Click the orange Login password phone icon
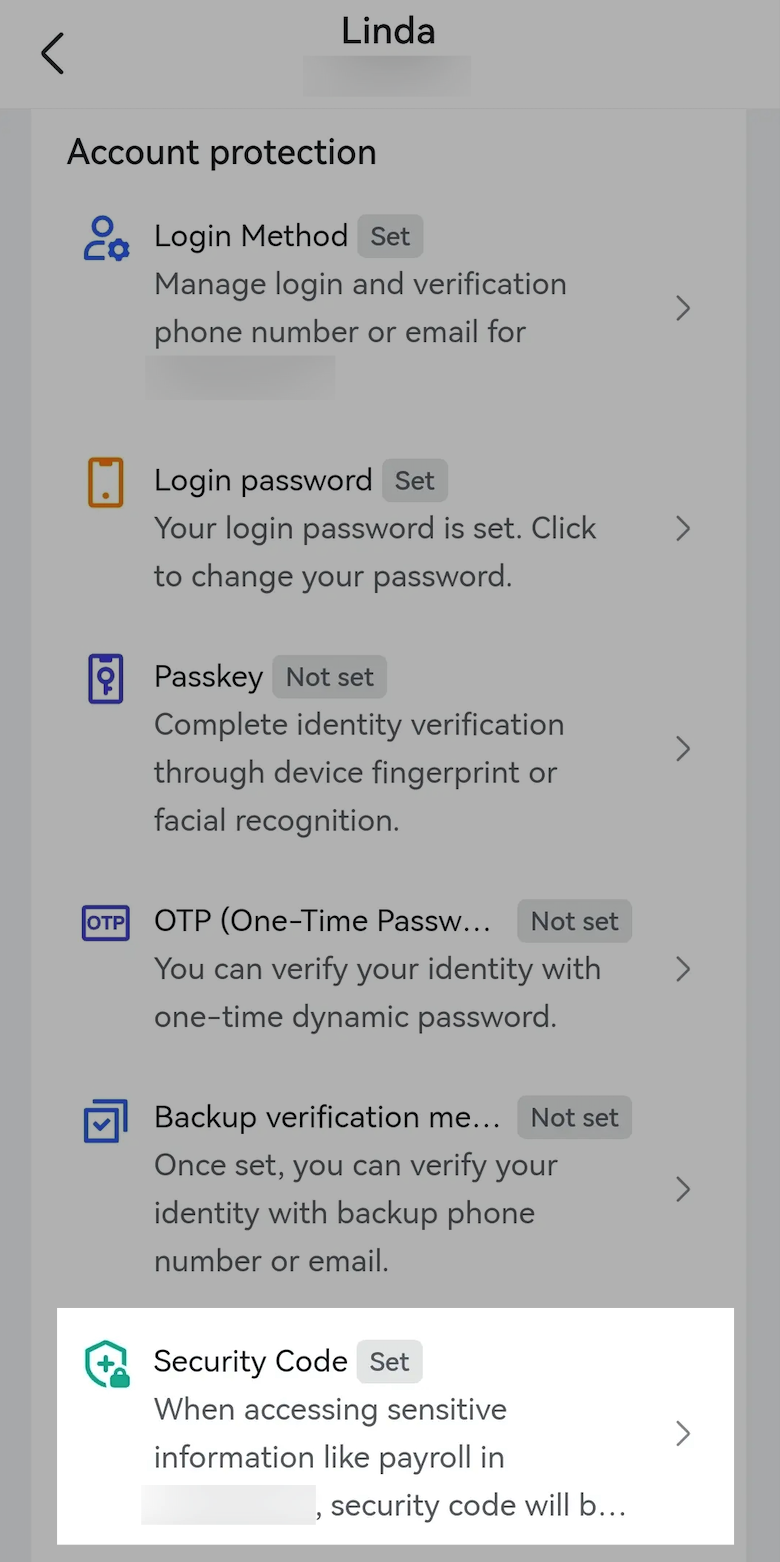This screenshot has width=780, height=1562. 105,481
